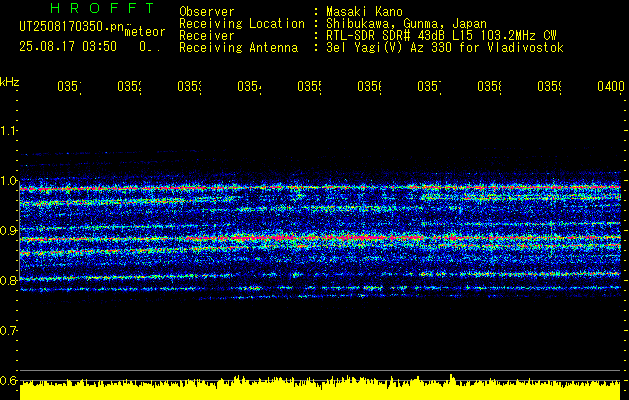Click the 0354 time marker
Image resolution: width=629 pixels, height=400 pixels.
pos(250,86)
